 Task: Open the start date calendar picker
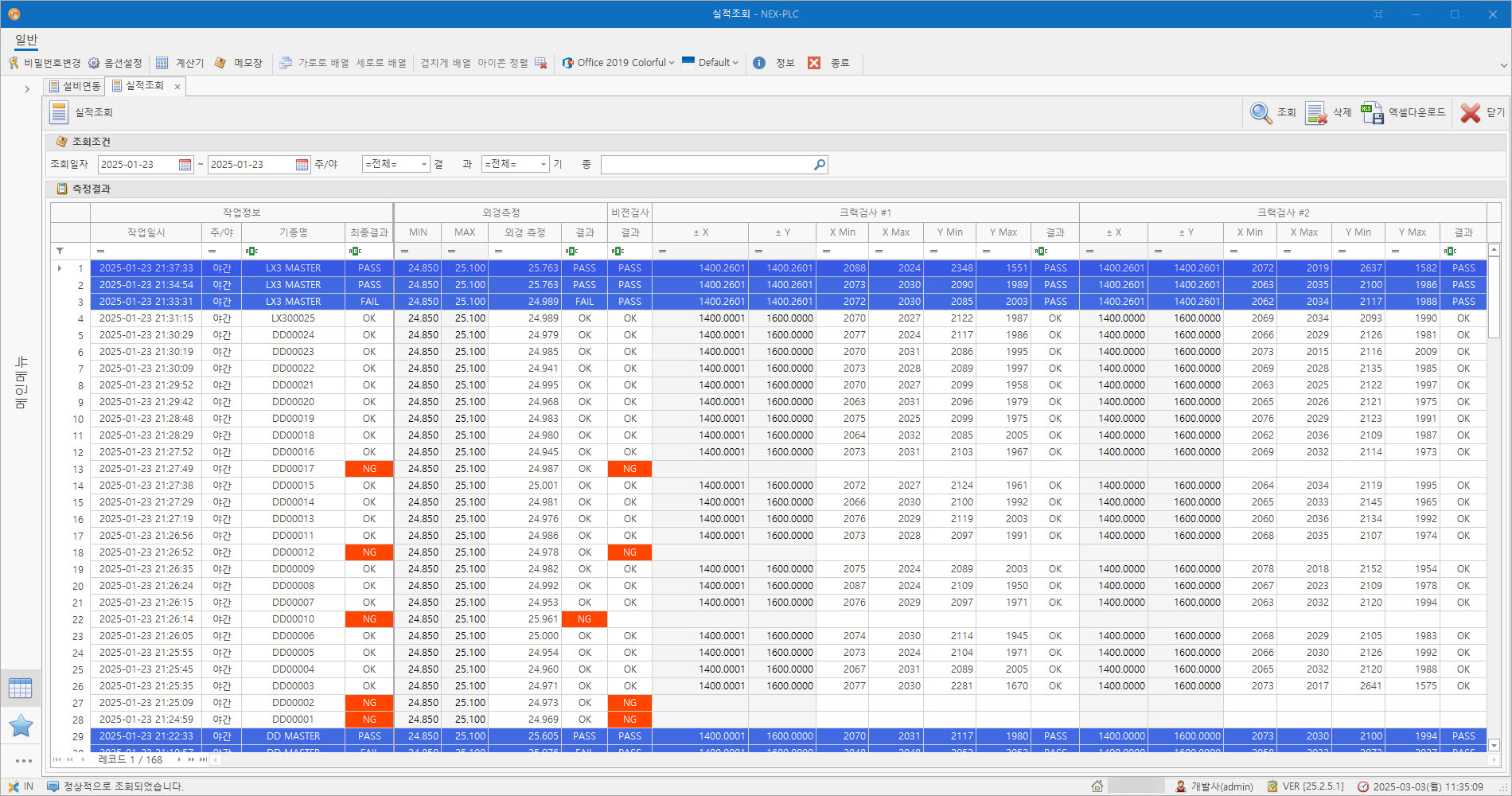click(185, 165)
